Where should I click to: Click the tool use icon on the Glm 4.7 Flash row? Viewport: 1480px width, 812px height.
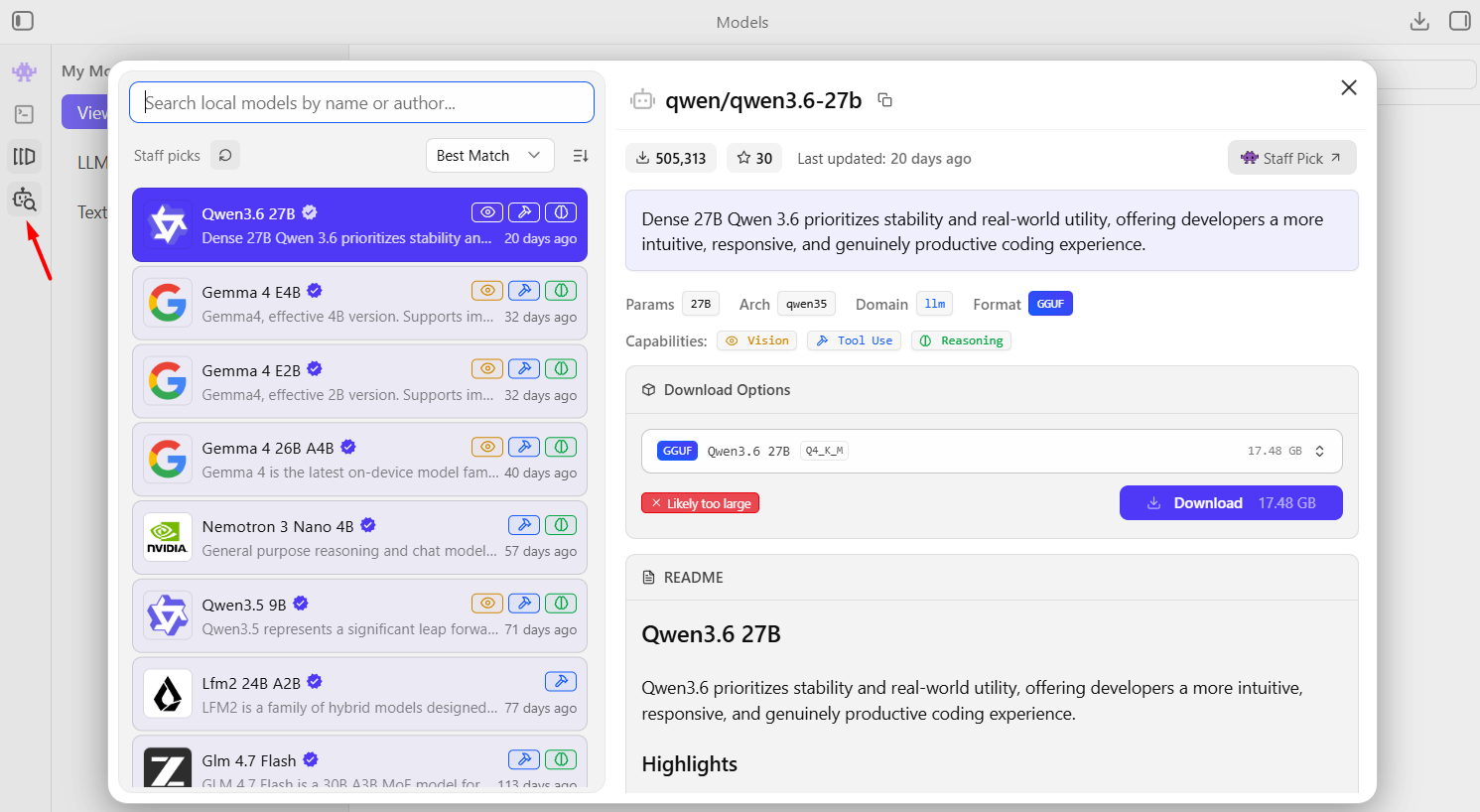[x=524, y=759]
